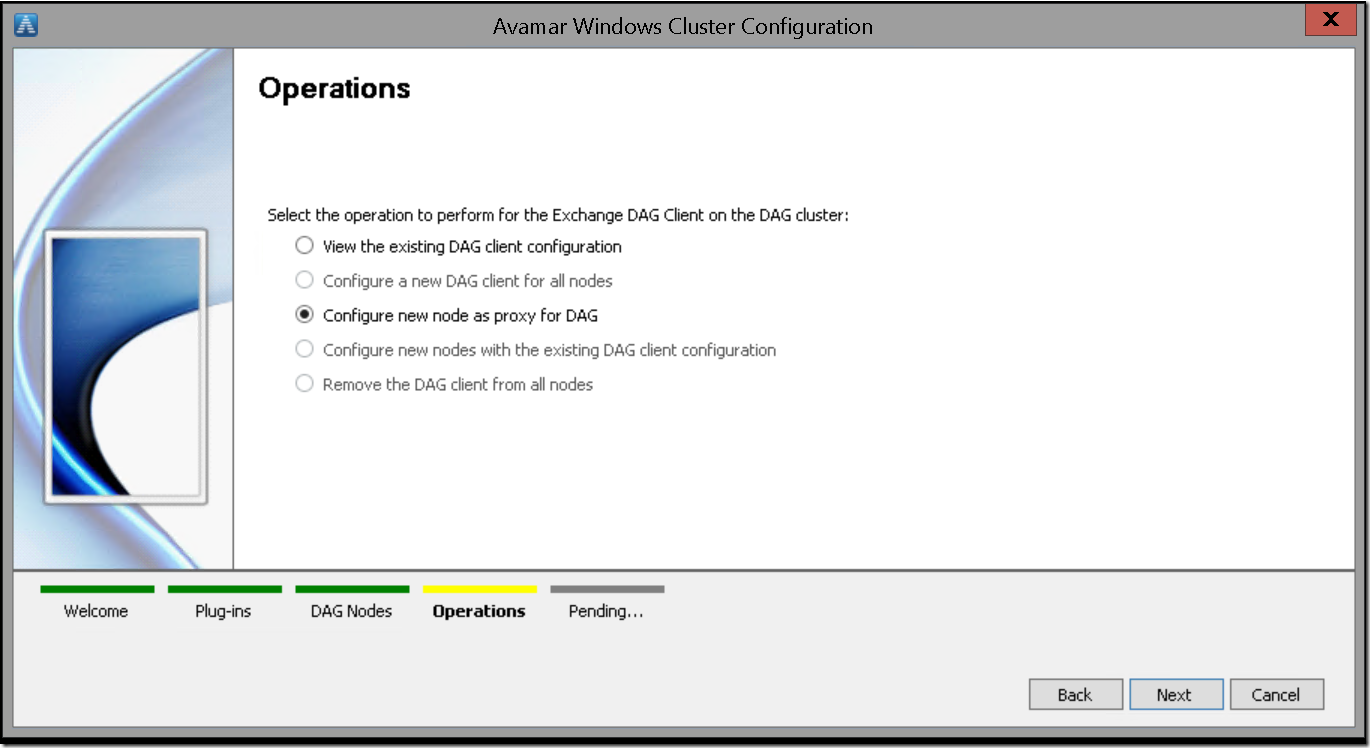Click the Operations page heading
This screenshot has height=748, width=1370.
tap(334, 88)
